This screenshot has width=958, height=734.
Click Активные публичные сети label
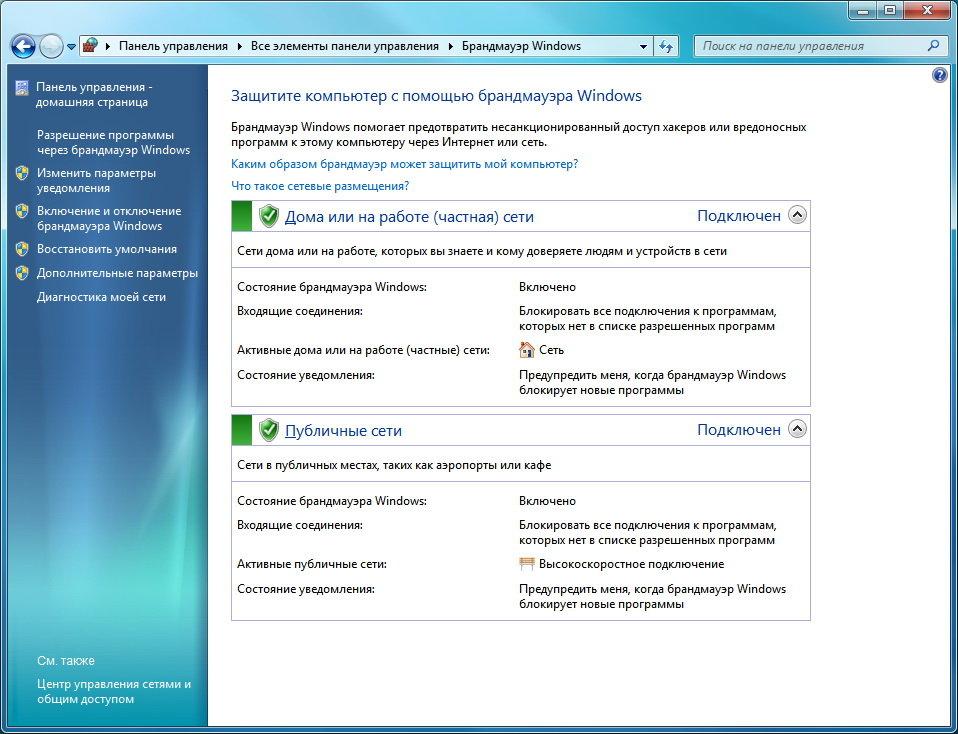pyautogui.click(x=312, y=564)
